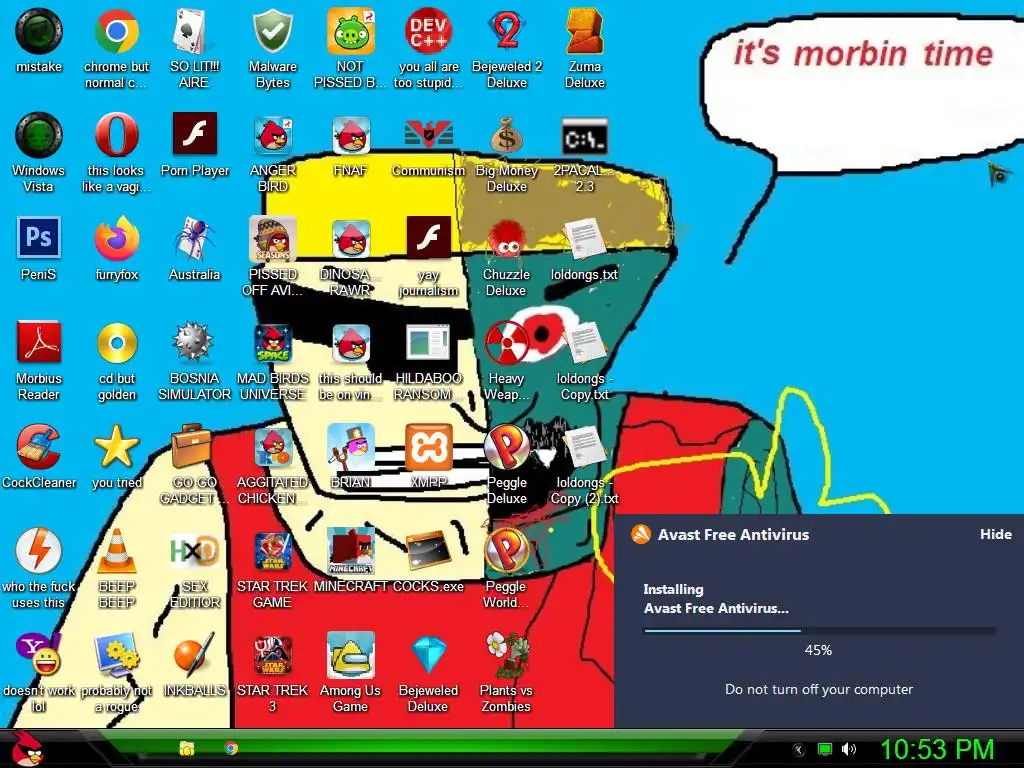The width and height of the screenshot is (1024, 768).
Task: Launch Opera 'this looks like a vagi...' icon
Action: (116, 135)
